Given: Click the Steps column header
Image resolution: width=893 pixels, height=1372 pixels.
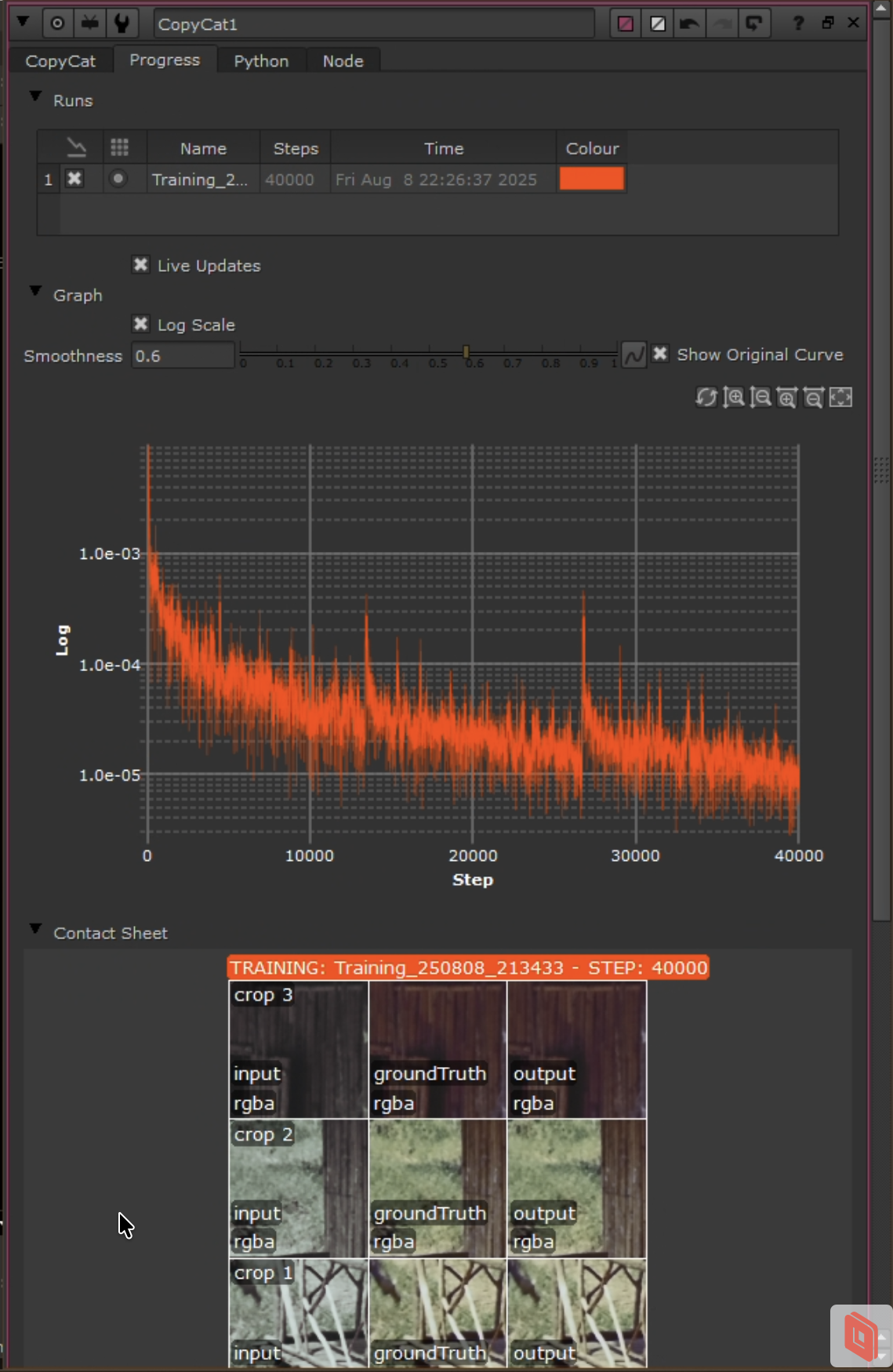Looking at the screenshot, I should coord(296,148).
